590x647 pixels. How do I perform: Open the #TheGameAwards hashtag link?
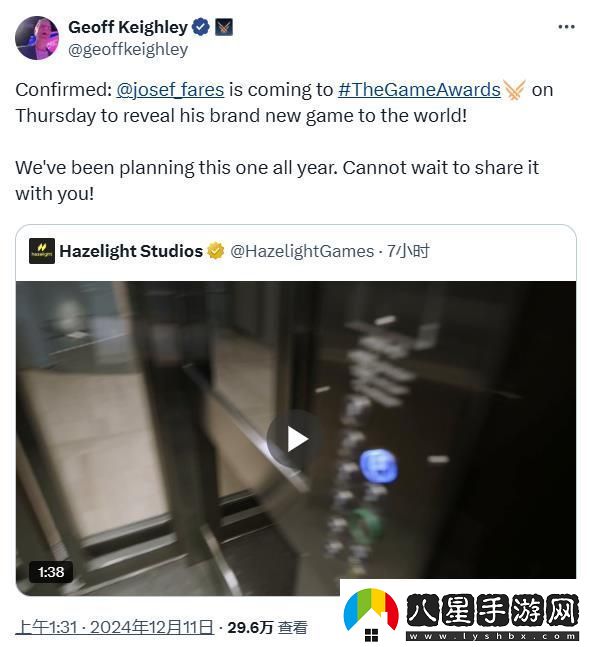point(419,90)
